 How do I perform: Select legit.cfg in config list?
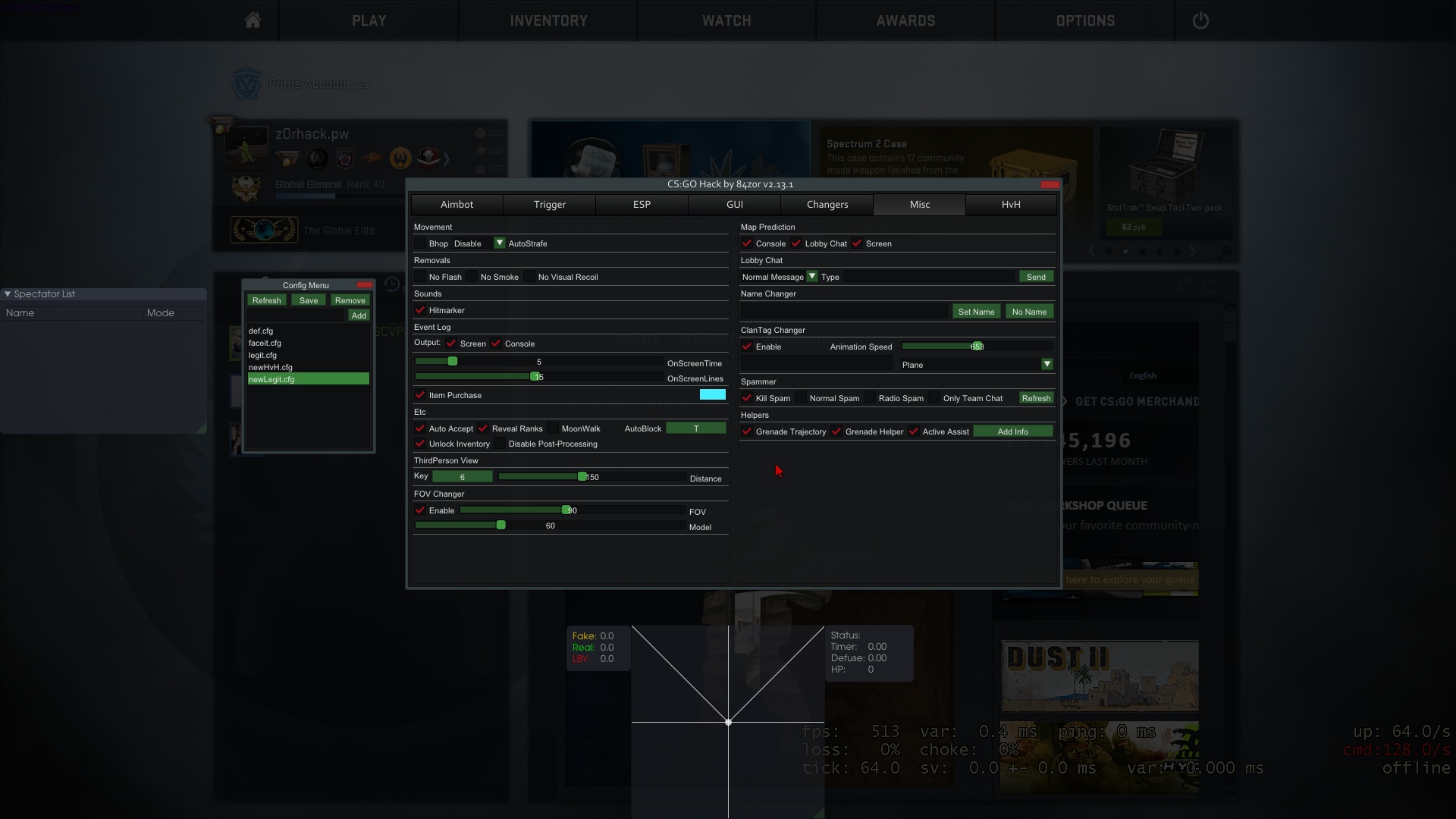(262, 355)
